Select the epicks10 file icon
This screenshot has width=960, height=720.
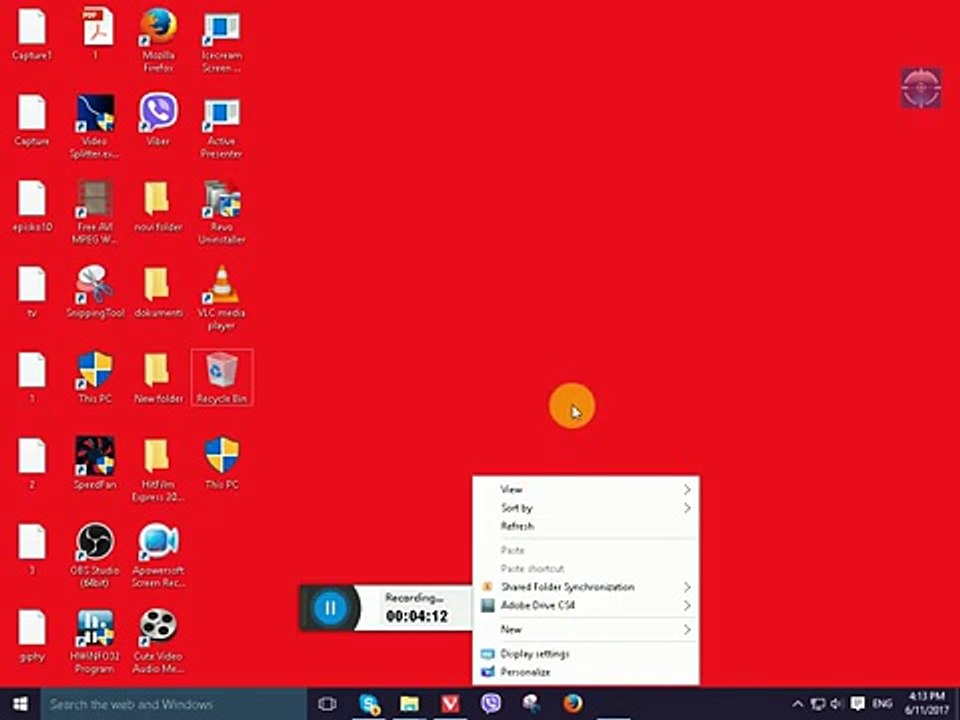pyautogui.click(x=32, y=207)
